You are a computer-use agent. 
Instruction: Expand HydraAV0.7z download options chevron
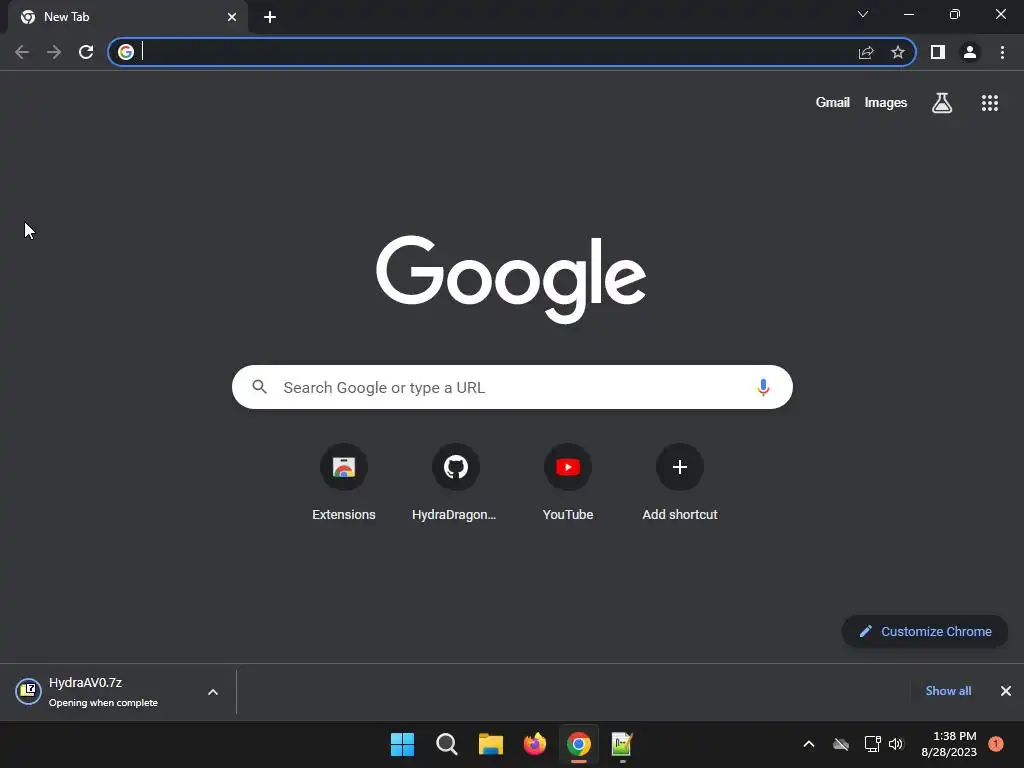click(x=213, y=692)
